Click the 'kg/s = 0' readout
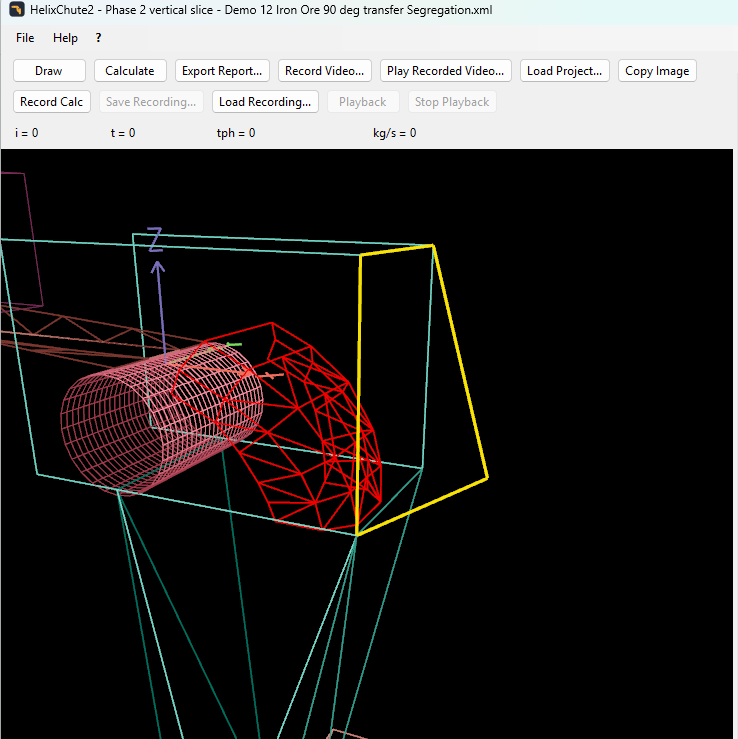 click(x=395, y=133)
